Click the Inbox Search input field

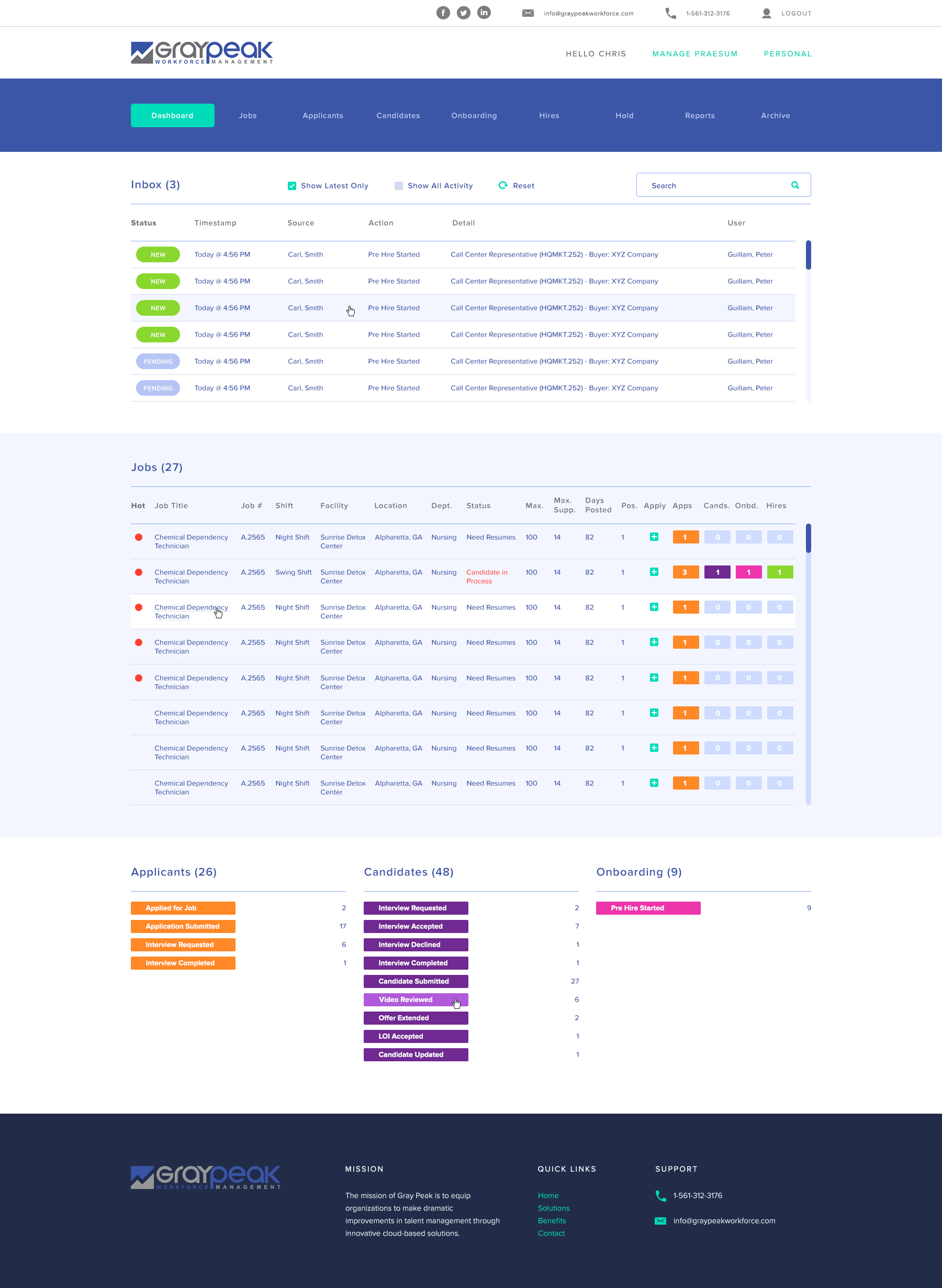[715, 185]
